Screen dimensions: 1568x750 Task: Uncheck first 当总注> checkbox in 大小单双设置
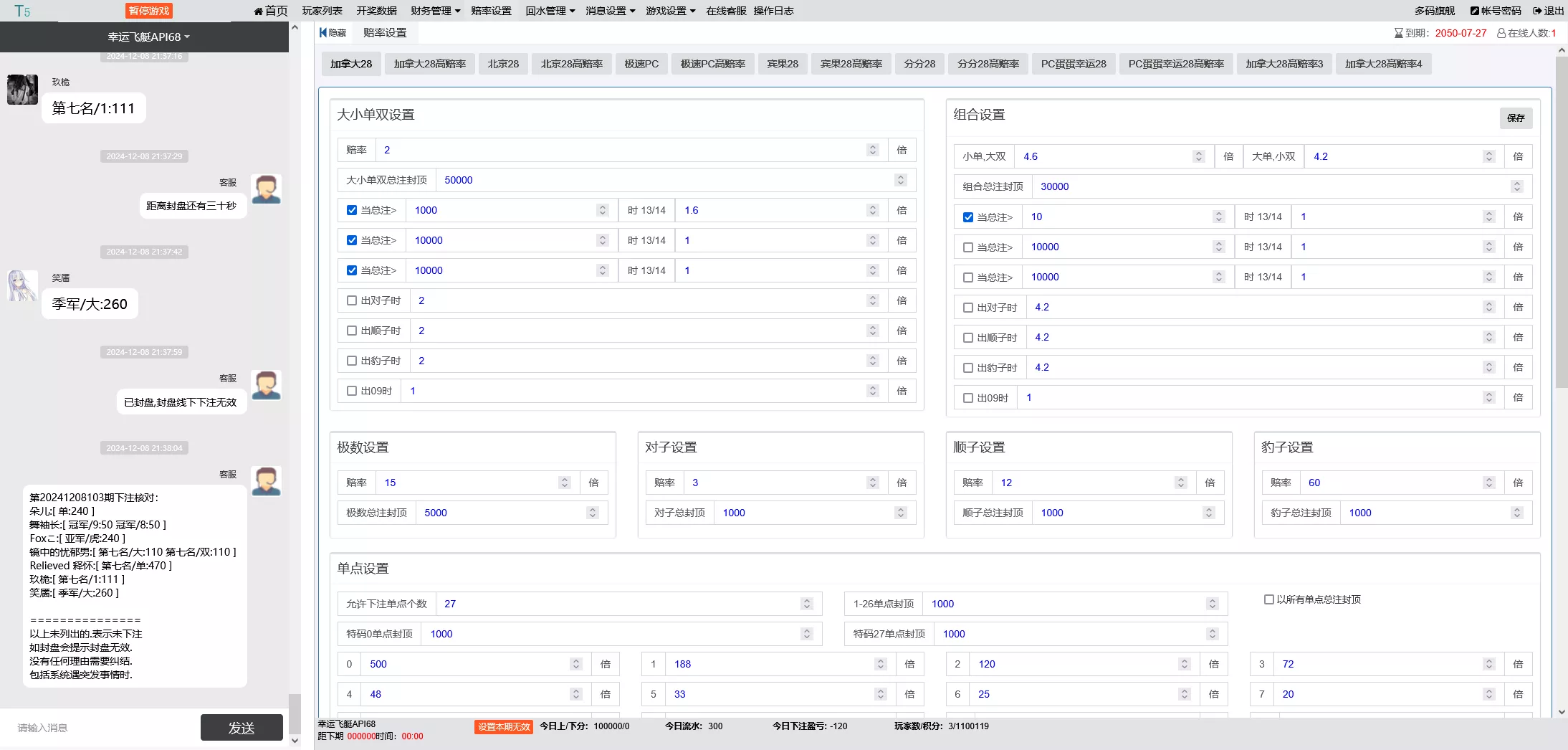click(x=352, y=210)
